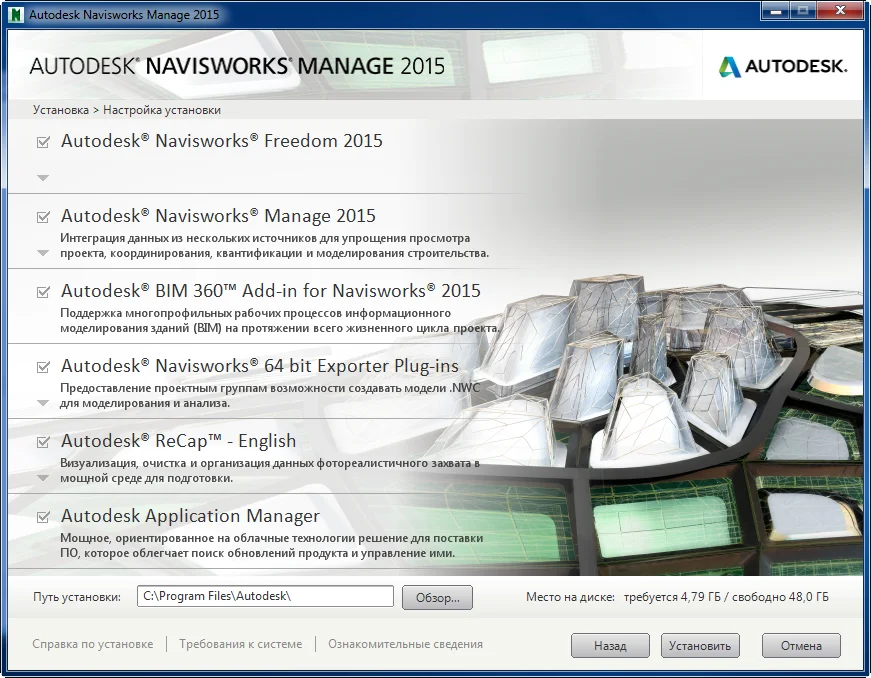Click the Autodesk logo in the header

[x=783, y=66]
